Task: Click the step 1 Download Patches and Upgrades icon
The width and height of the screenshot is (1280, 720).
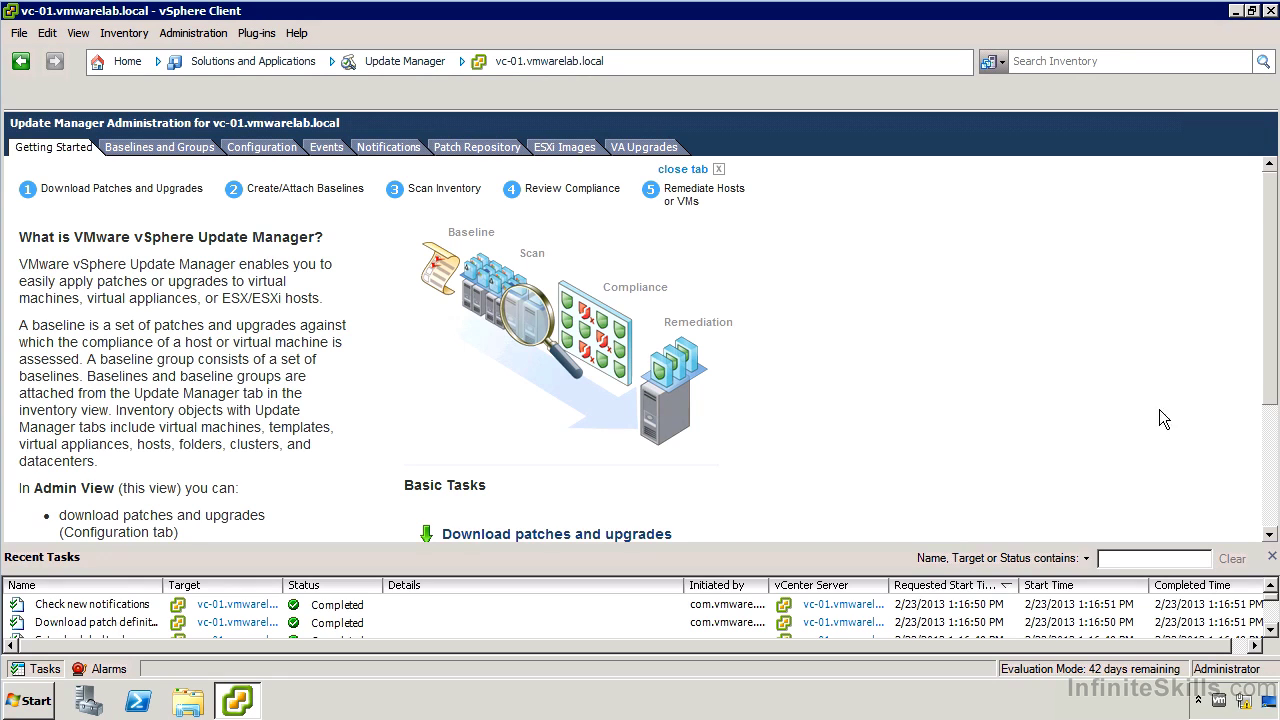Action: pos(28,189)
